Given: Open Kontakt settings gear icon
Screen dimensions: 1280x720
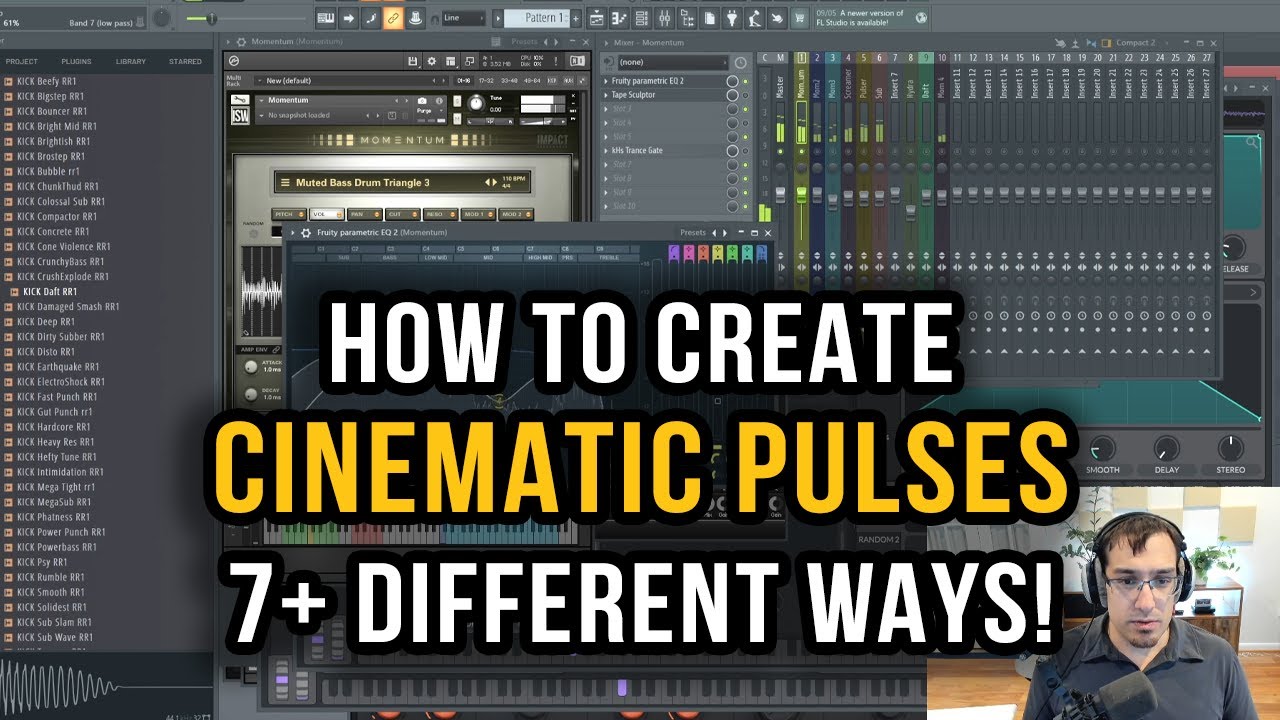Looking at the screenshot, I should point(432,61).
